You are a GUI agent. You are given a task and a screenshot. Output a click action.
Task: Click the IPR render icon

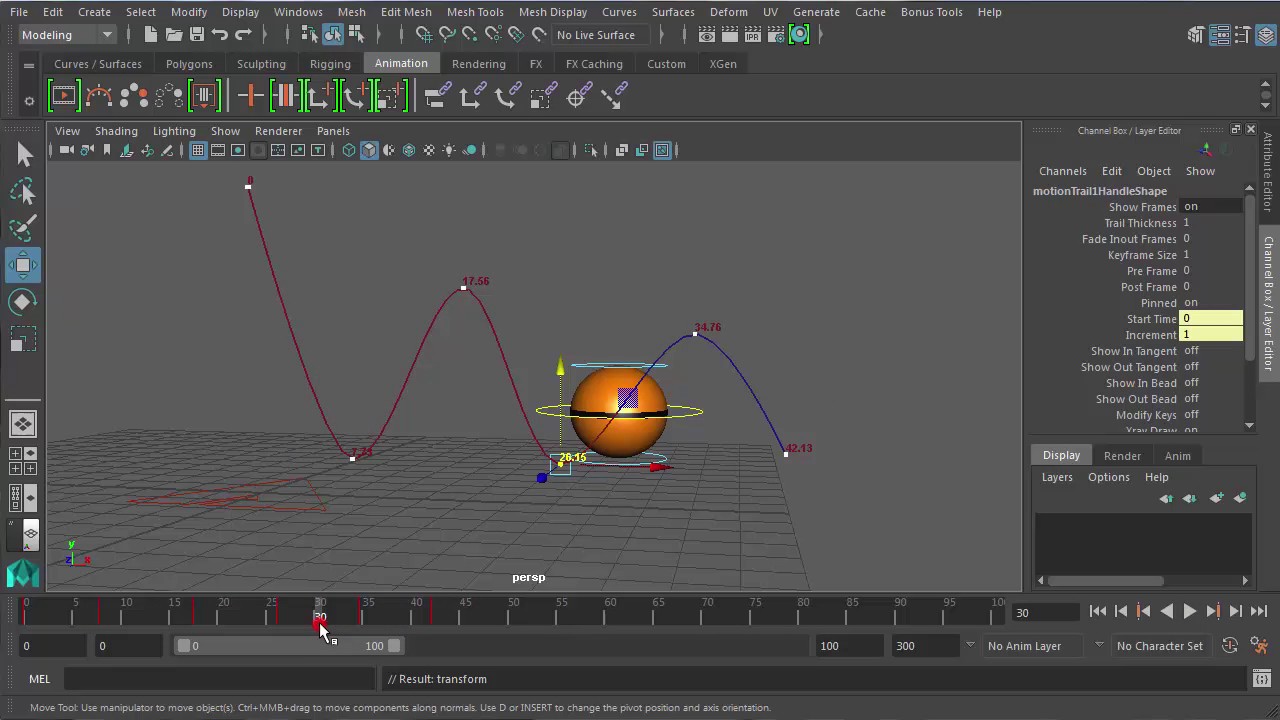[752, 35]
